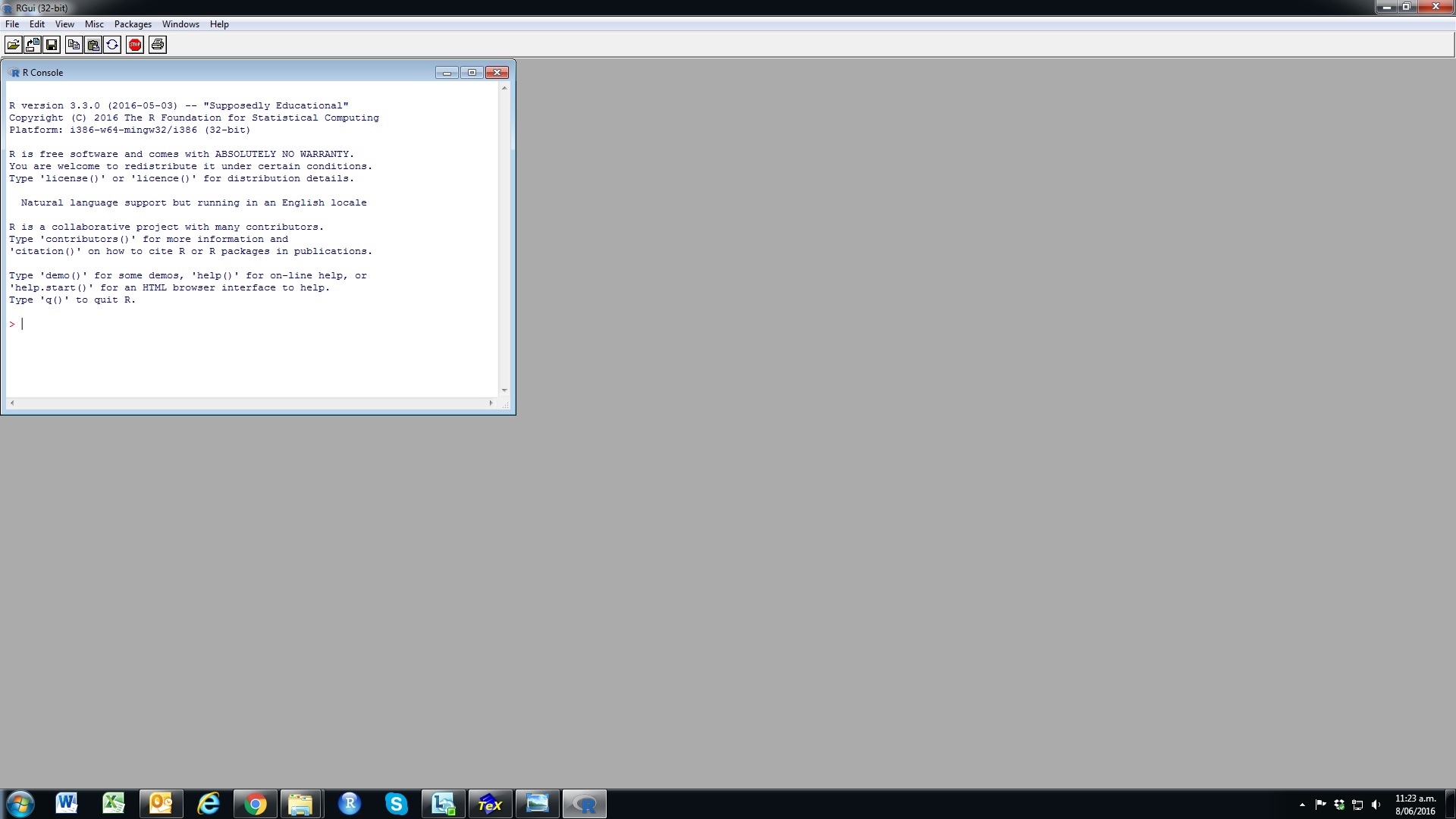Click the Load workspace toolbar icon
The image size is (1456, 819).
33,45
